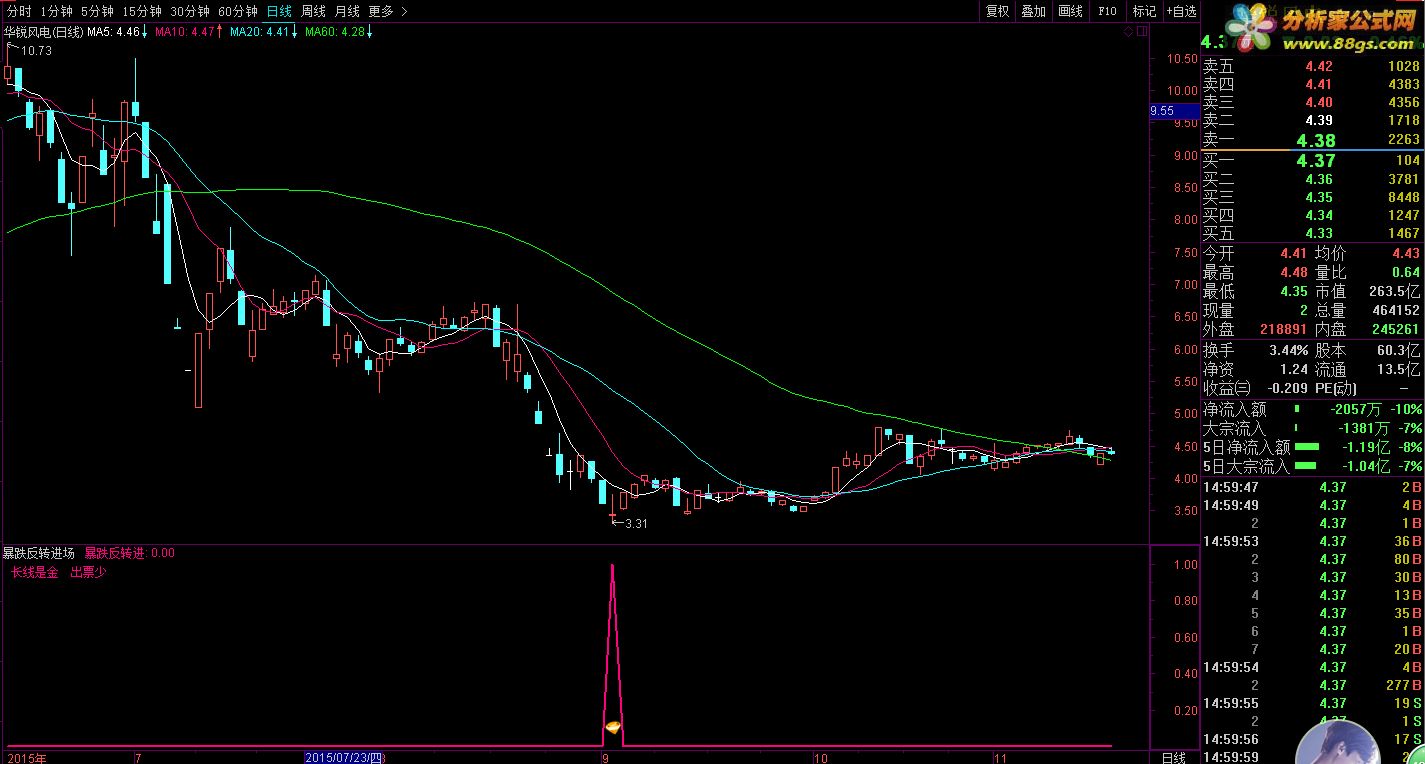Switch to 日线 daily chart tab

[279, 11]
